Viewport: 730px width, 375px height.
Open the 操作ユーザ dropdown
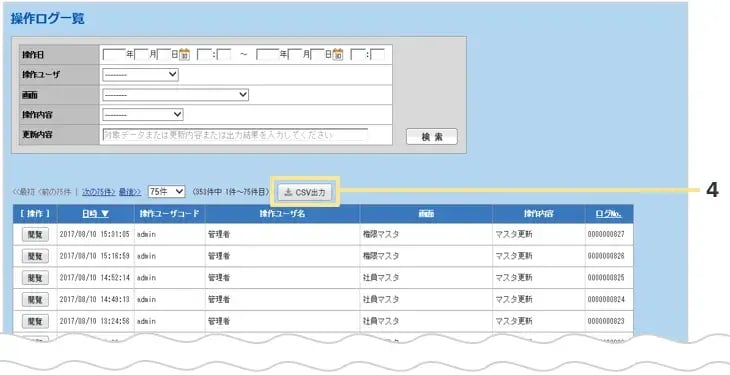[x=140, y=75]
